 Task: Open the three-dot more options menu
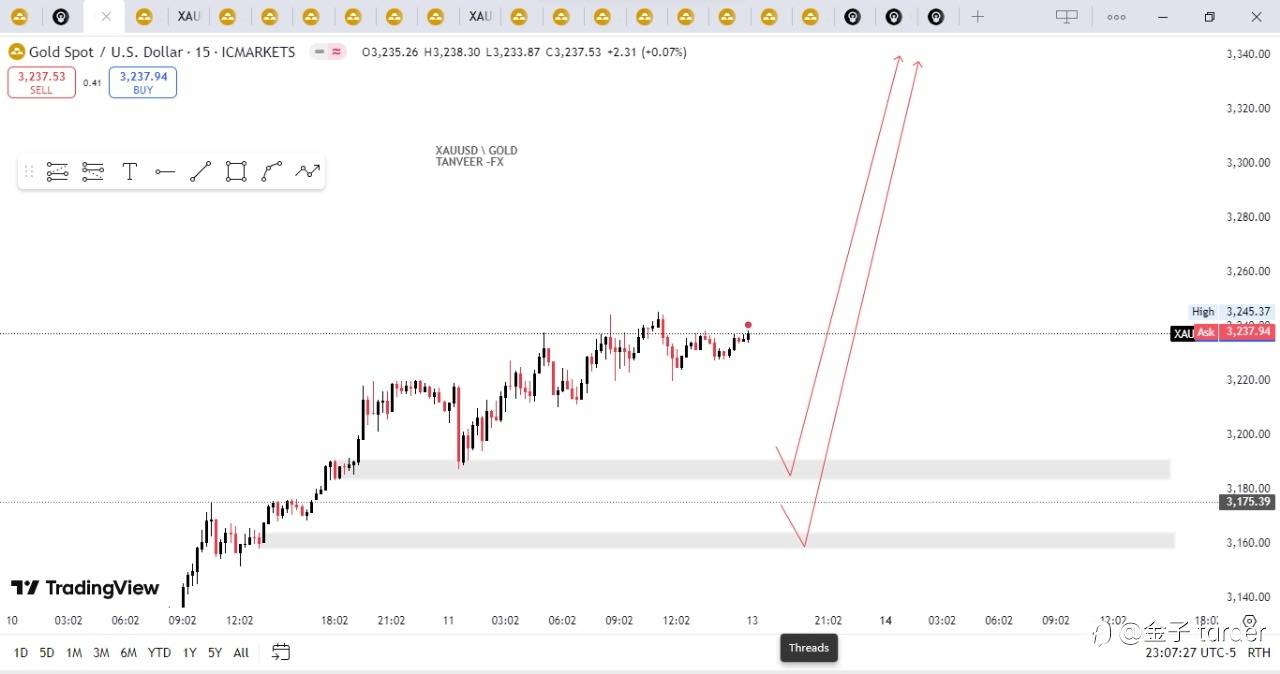(1116, 17)
